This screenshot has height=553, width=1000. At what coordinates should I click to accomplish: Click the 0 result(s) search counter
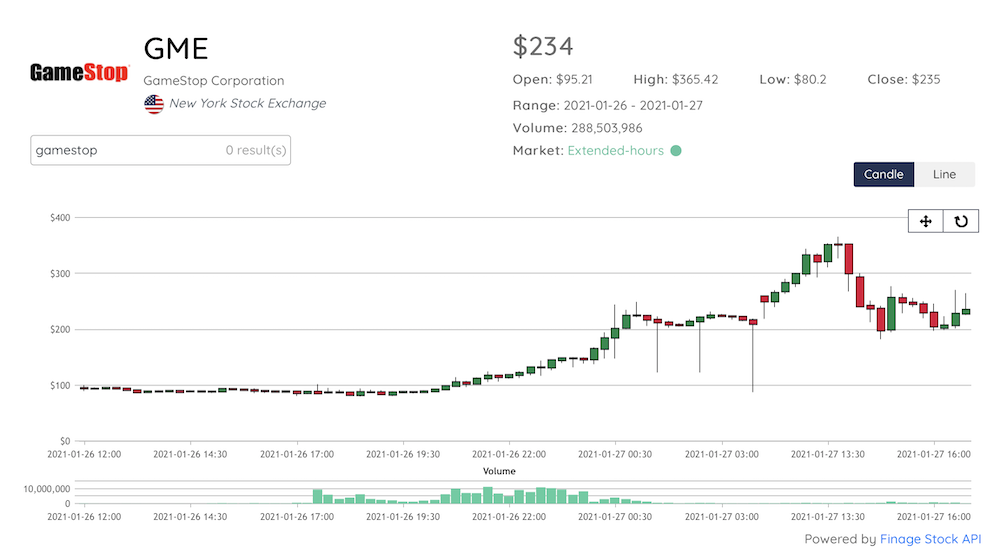pos(256,150)
